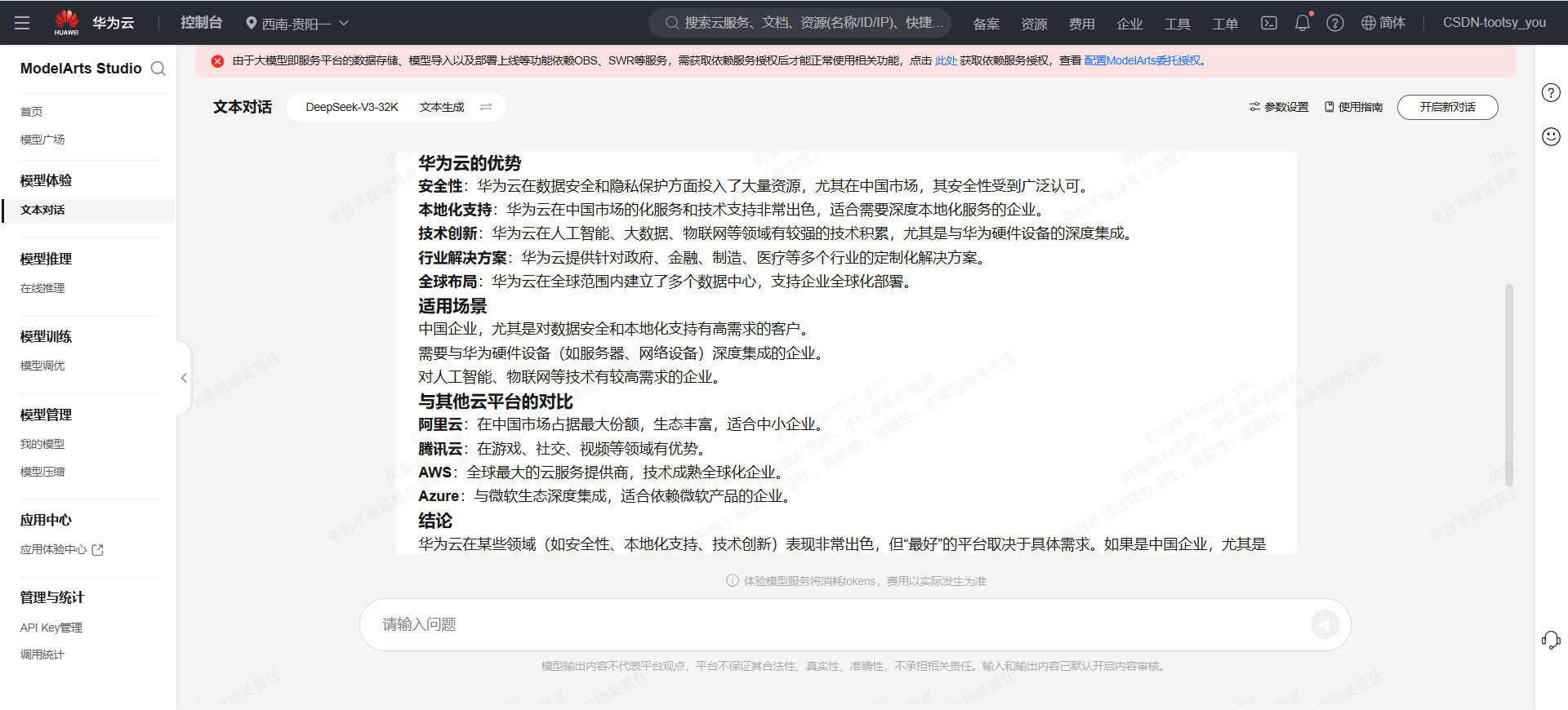Click the info icon by token notice
Viewport: 1568px width, 710px height.
[x=733, y=581]
